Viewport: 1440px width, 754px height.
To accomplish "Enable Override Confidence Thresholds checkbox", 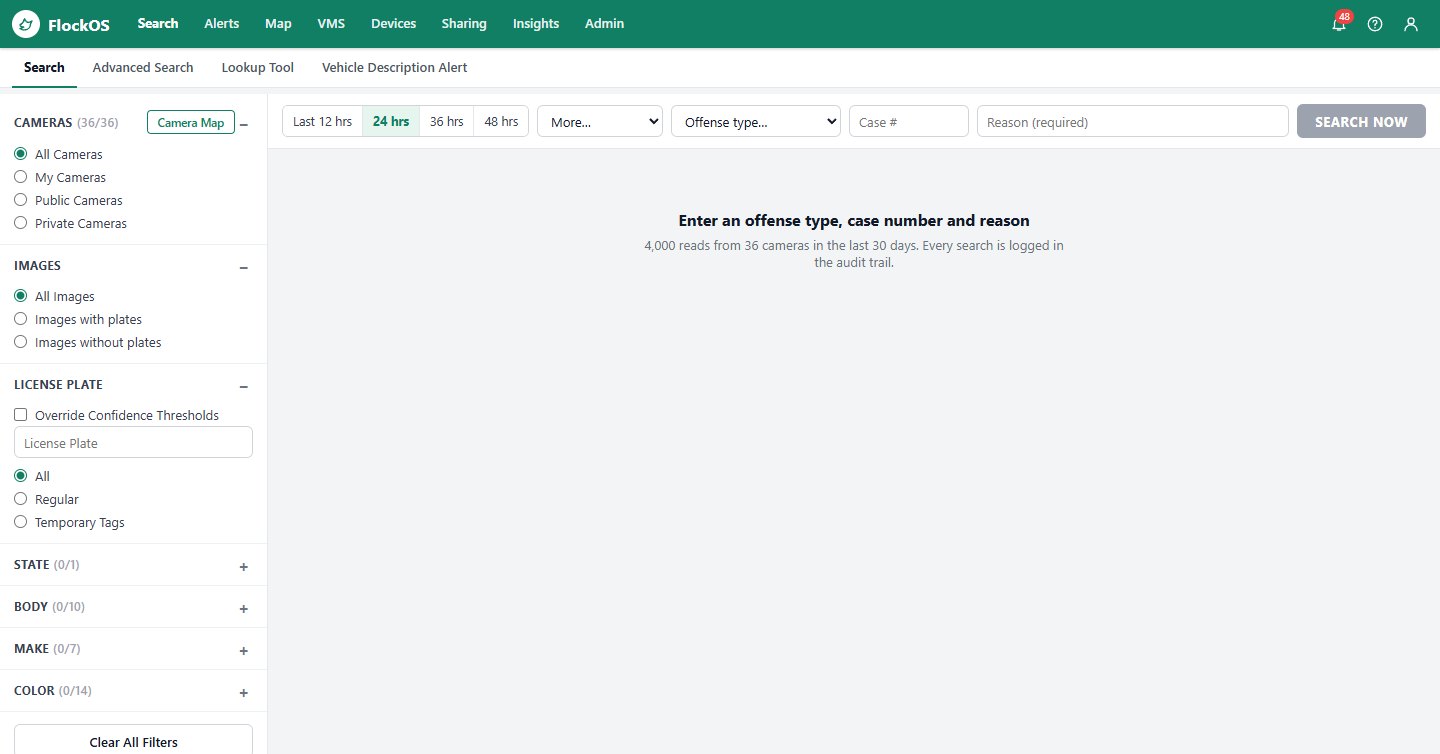I will click(20, 415).
